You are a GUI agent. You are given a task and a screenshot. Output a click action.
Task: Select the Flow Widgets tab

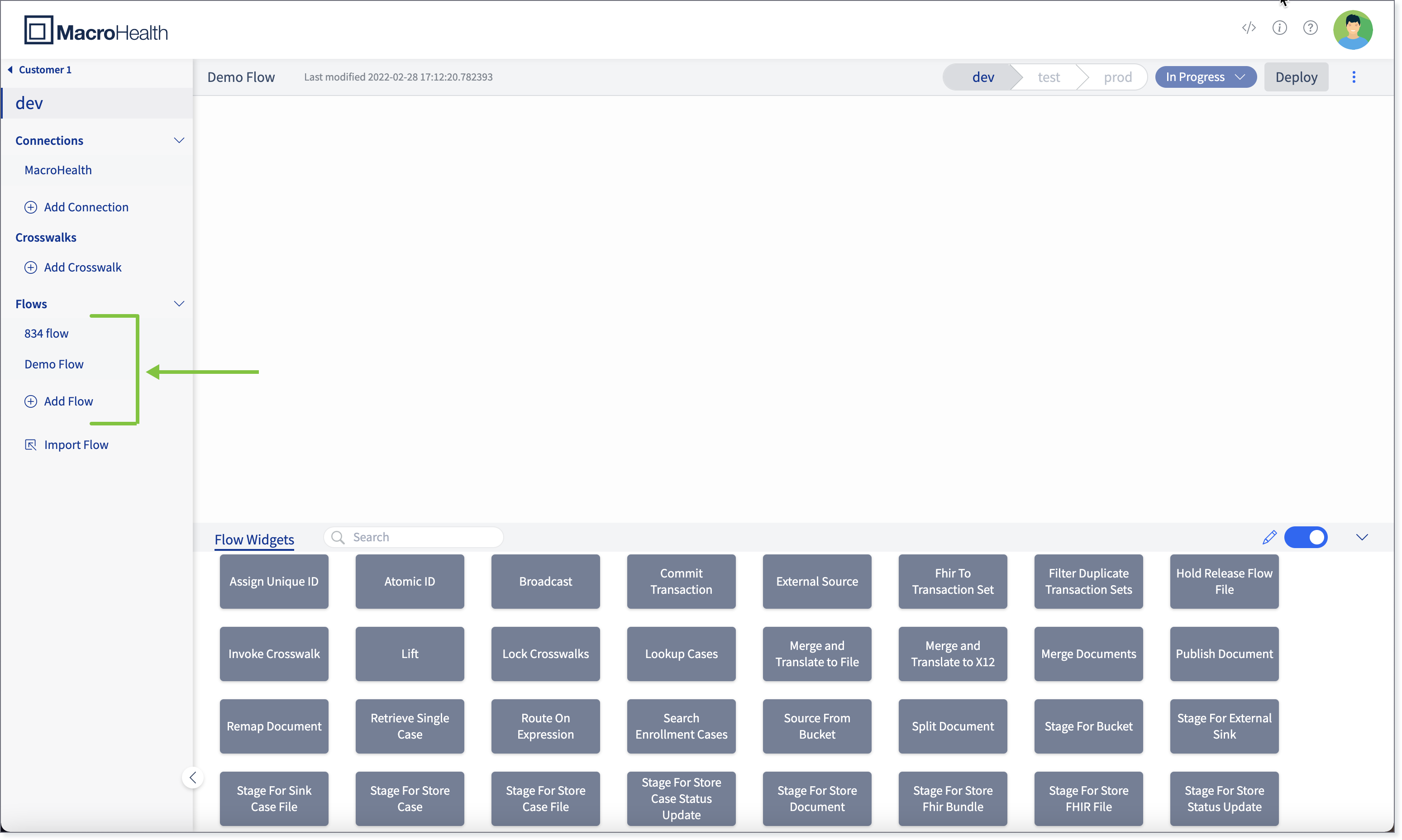[254, 539]
